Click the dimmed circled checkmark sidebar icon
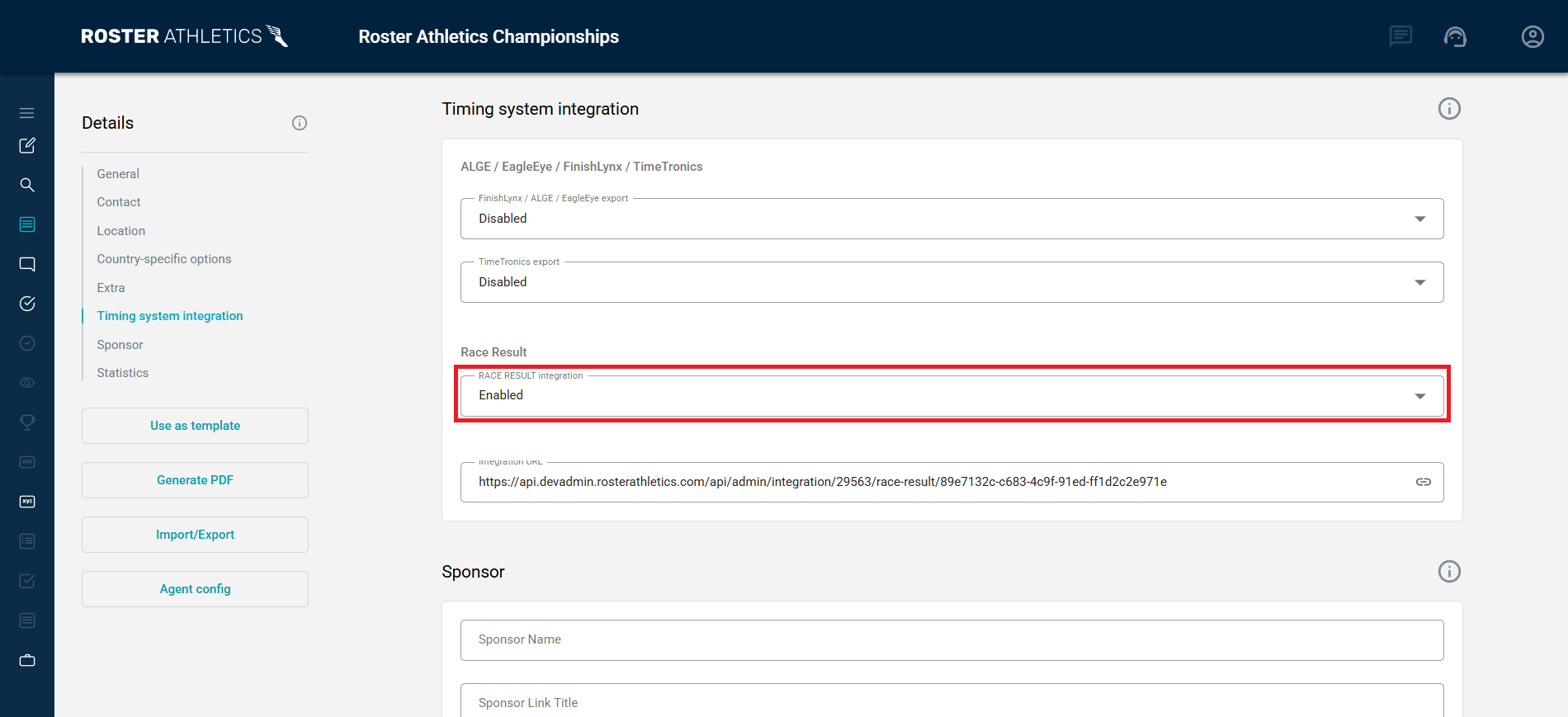 pos(27,343)
